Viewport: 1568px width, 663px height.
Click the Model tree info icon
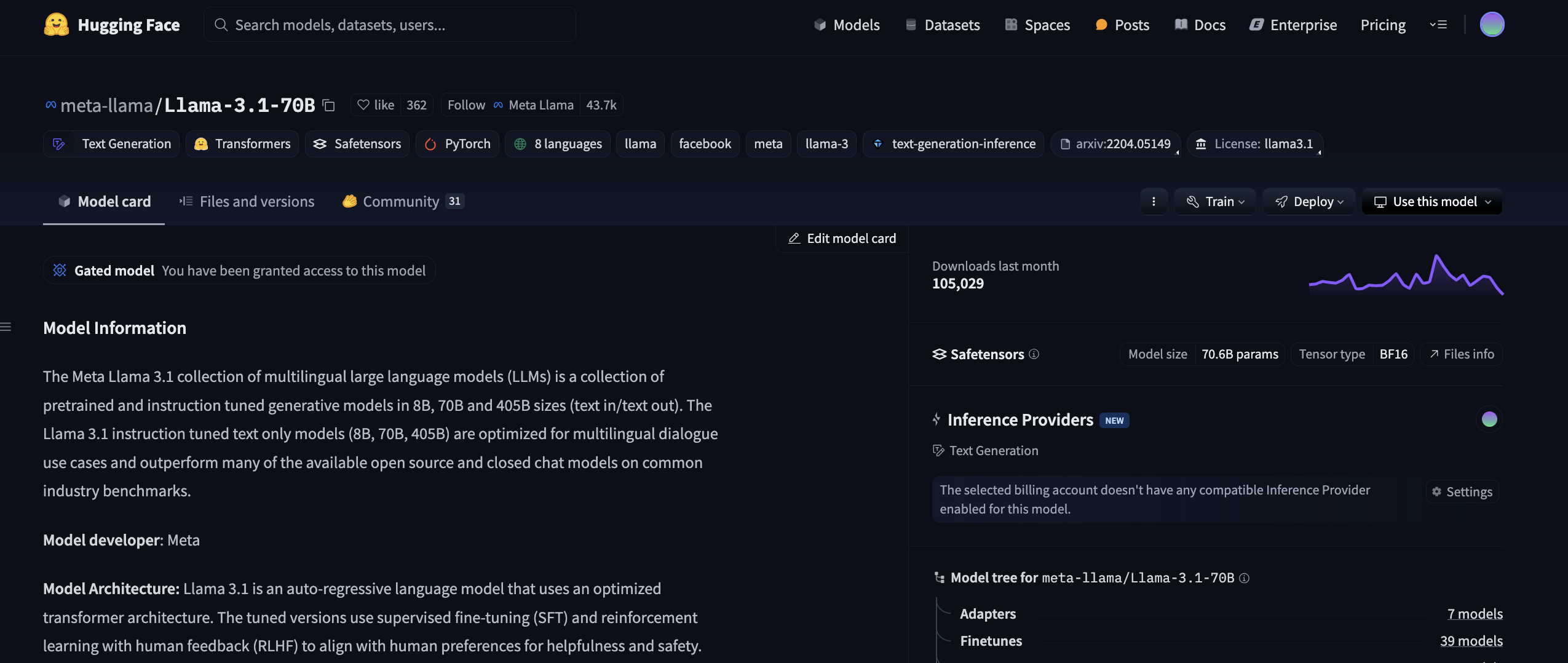[1244, 578]
